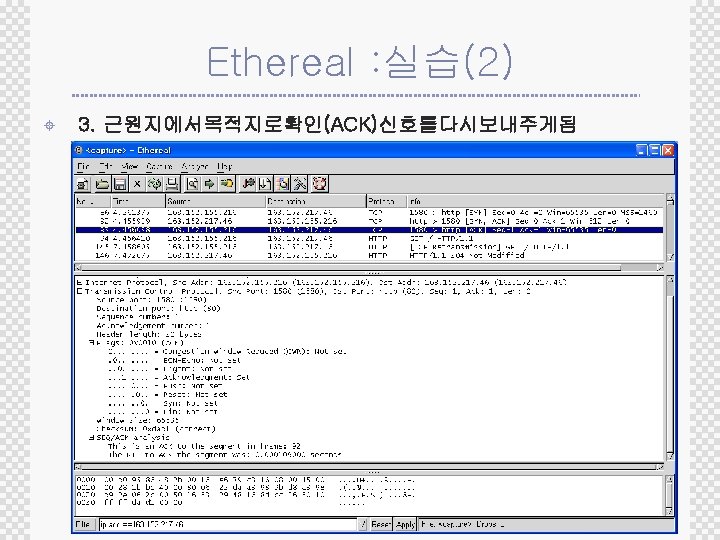Sort by the Time column header
Viewport: 720px width, 540px height.
[138, 201]
